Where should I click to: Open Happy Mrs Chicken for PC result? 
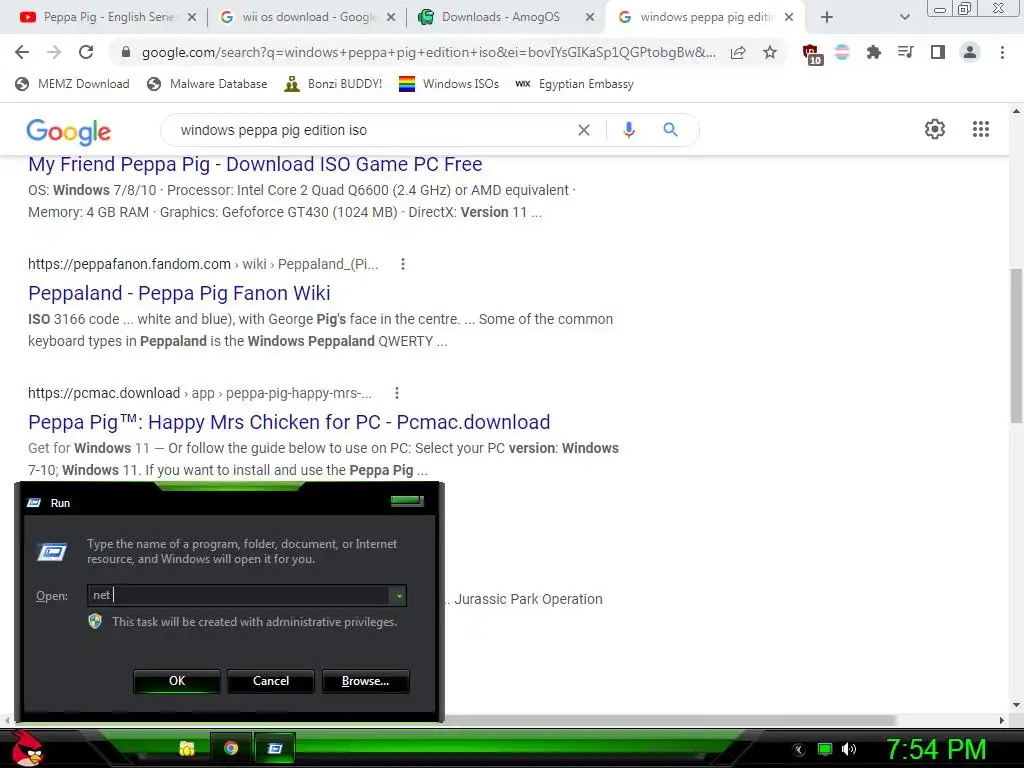click(289, 422)
